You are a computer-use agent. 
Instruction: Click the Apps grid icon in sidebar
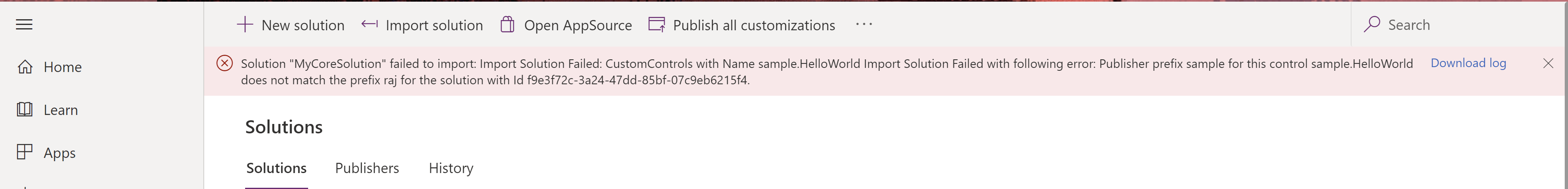tap(25, 152)
